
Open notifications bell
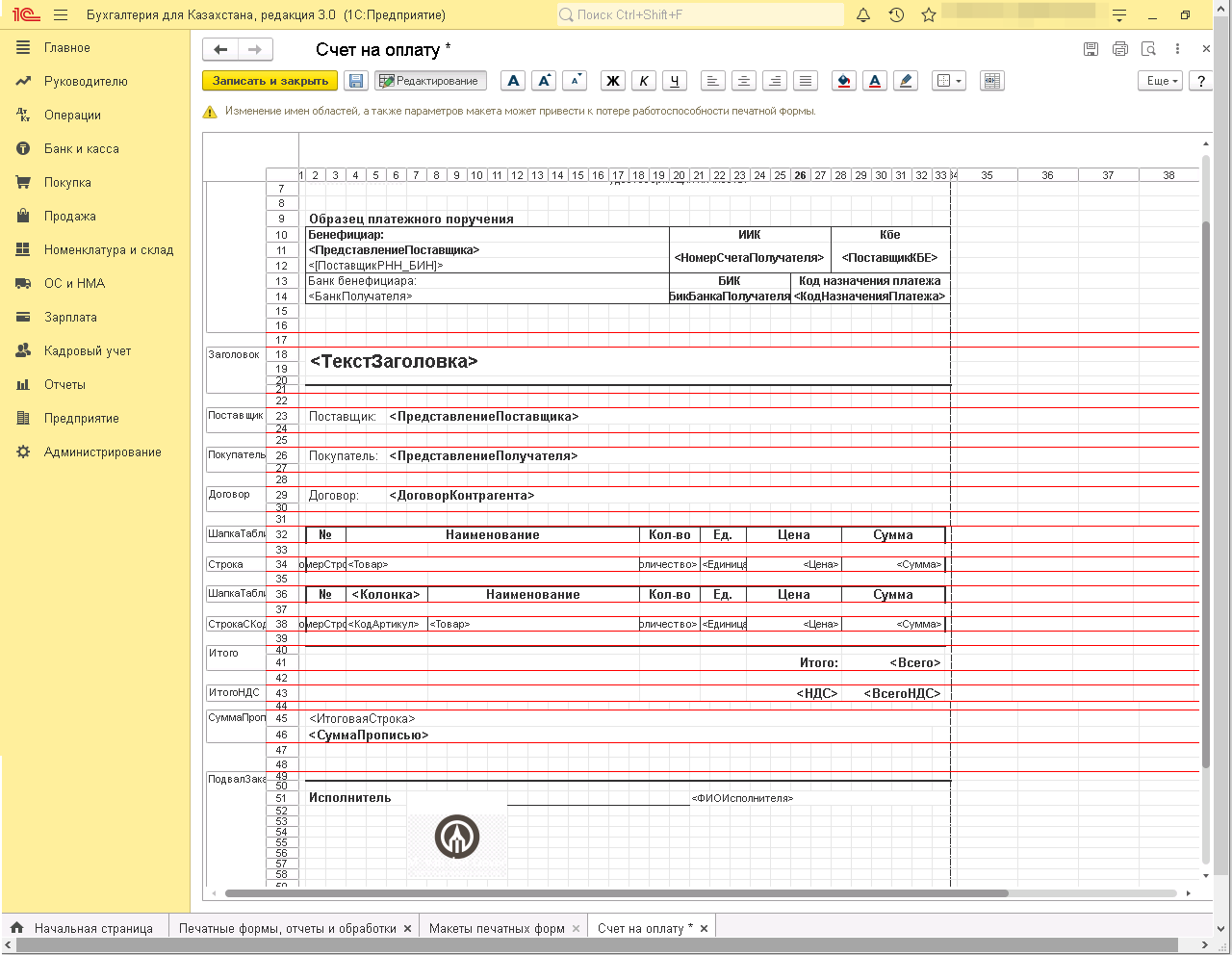tap(863, 14)
